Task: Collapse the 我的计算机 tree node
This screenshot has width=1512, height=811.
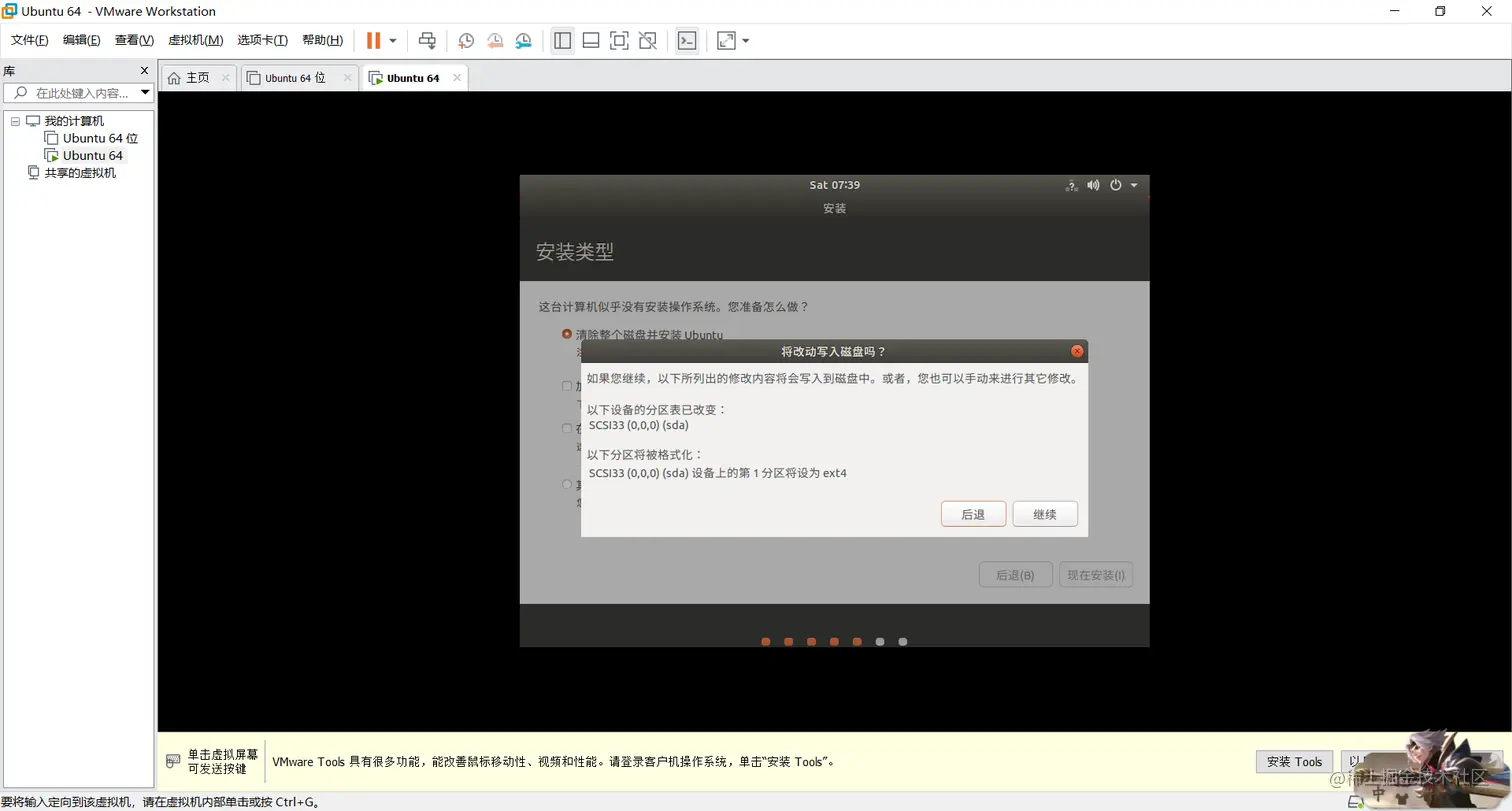Action: click(15, 121)
